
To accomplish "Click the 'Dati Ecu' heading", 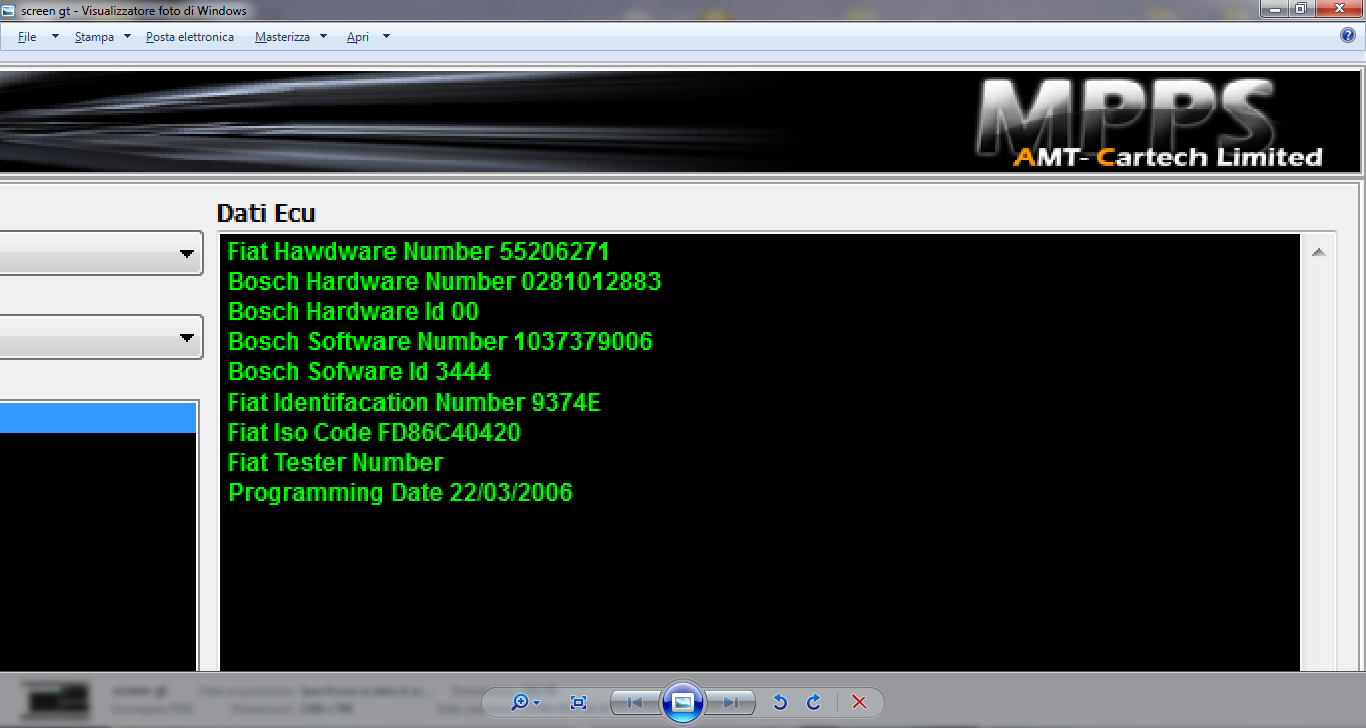I will tap(266, 213).
